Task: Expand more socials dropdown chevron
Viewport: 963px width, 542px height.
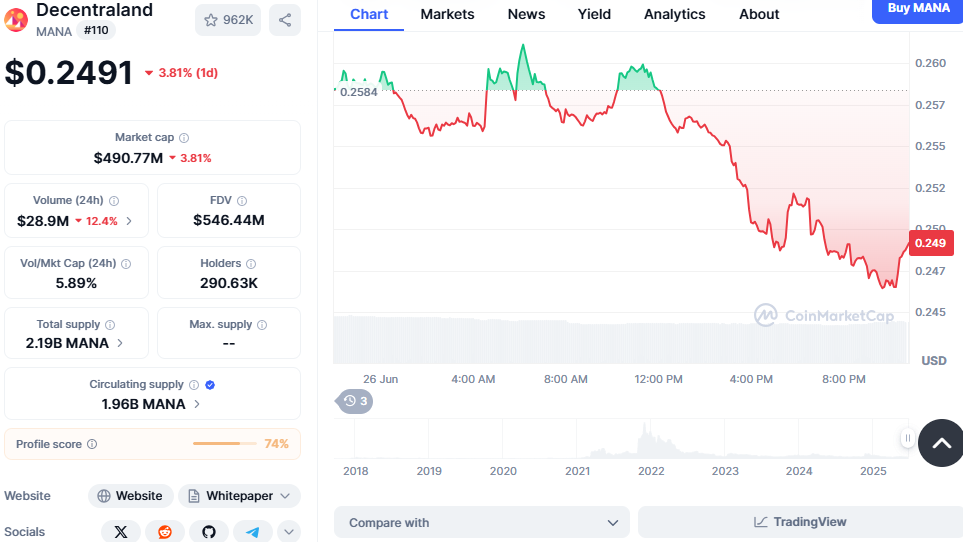Action: [289, 532]
